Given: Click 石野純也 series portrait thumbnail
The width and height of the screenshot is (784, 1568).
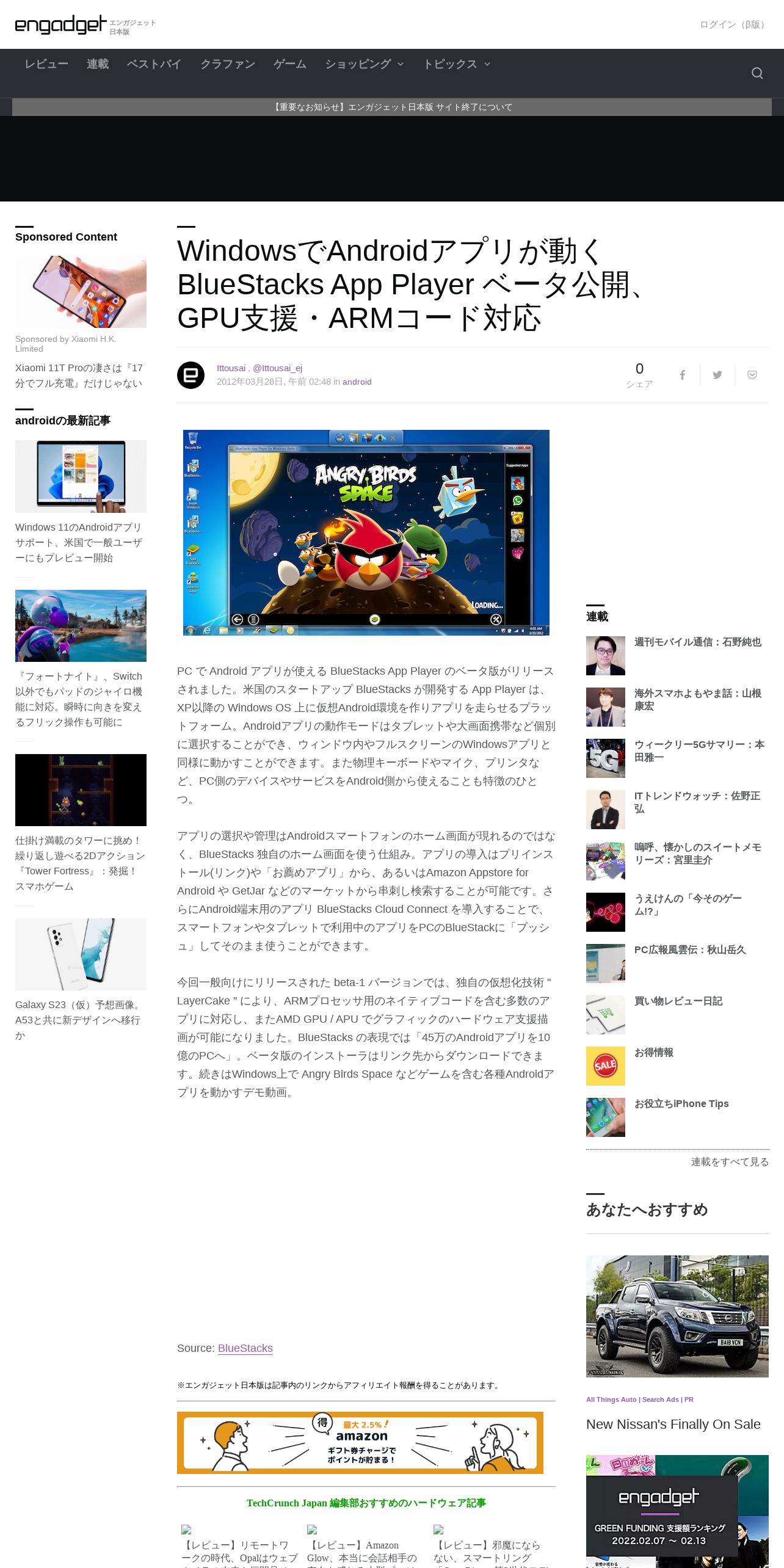Looking at the screenshot, I should 606,656.
